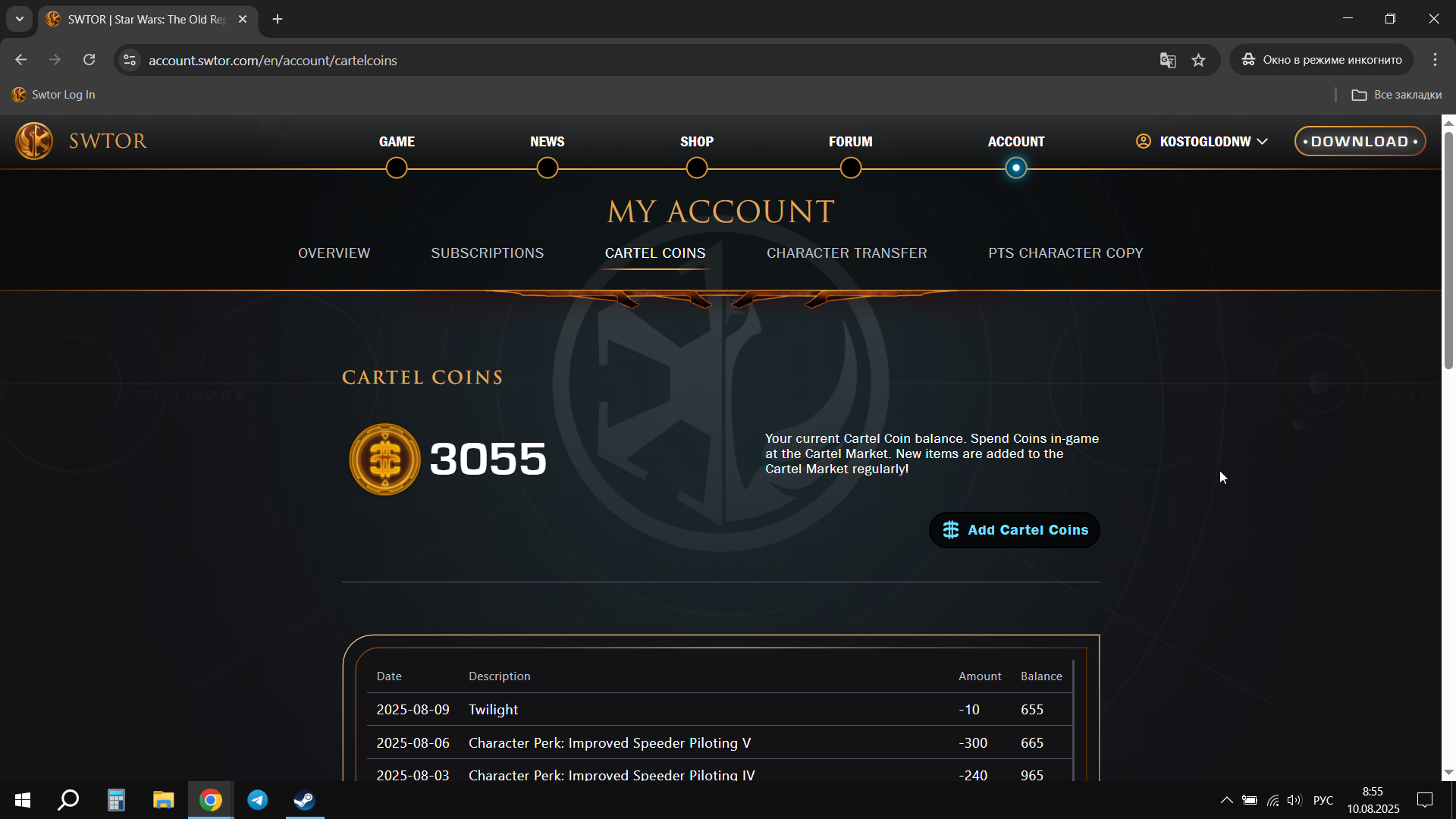Screen dimensions: 1456x819
Task: Open site information icon in address bar
Action: click(130, 60)
